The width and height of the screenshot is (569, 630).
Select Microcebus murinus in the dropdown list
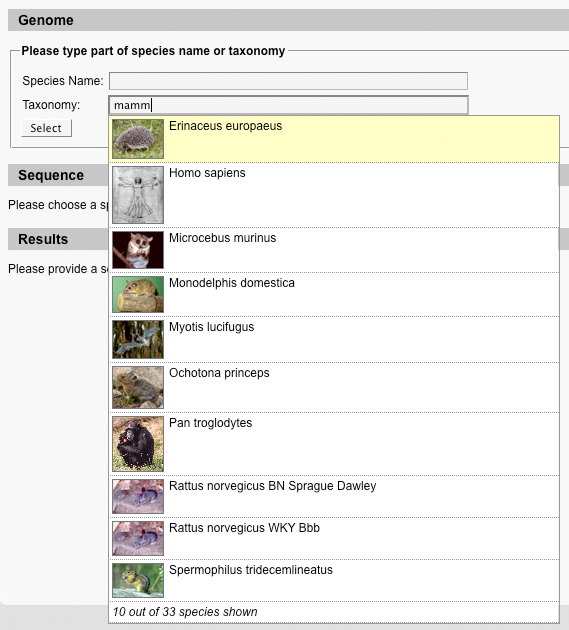click(334, 250)
